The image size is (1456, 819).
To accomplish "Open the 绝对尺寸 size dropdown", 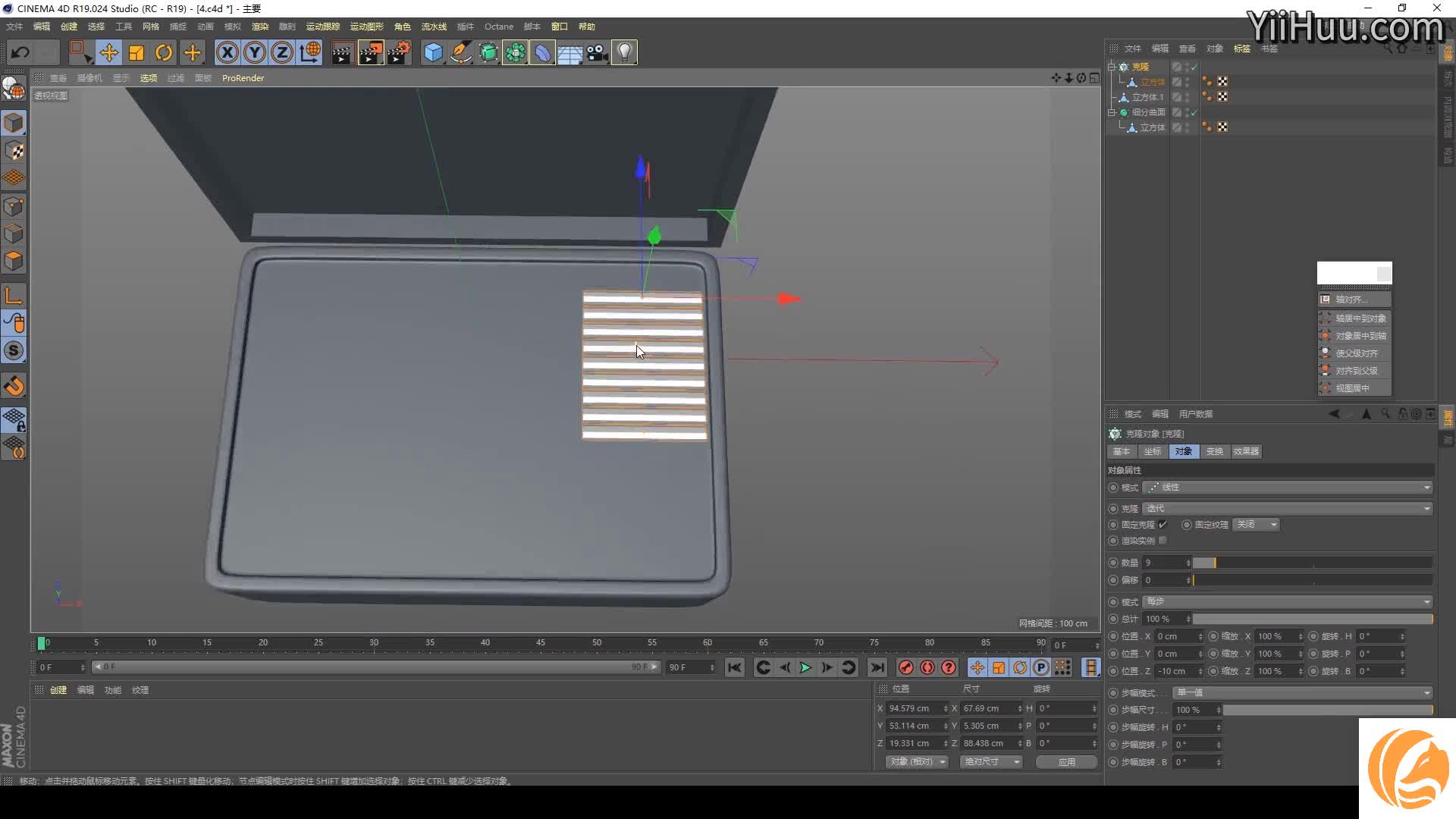I will pos(991,761).
